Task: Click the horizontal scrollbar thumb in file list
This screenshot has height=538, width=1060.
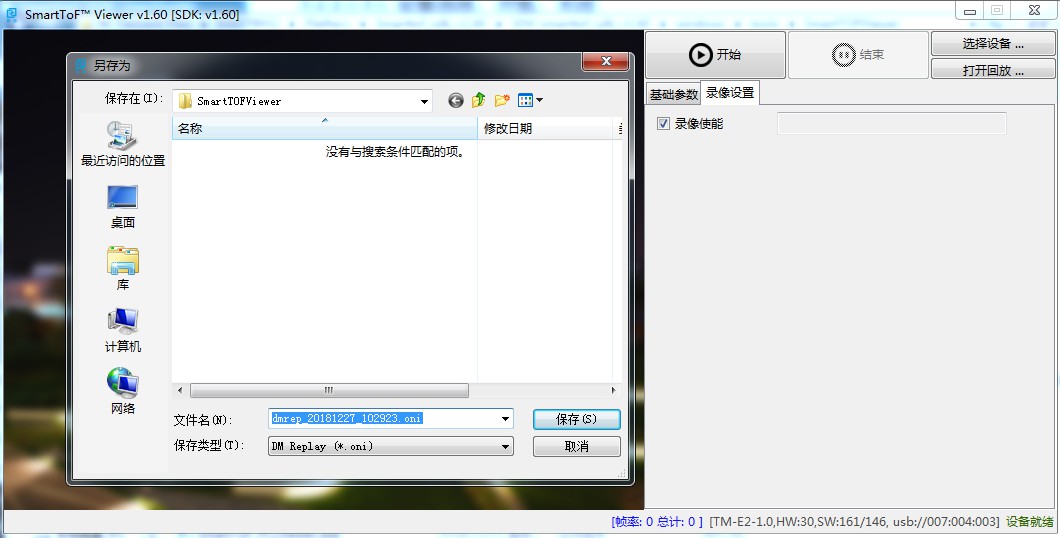Action: pyautogui.click(x=329, y=391)
